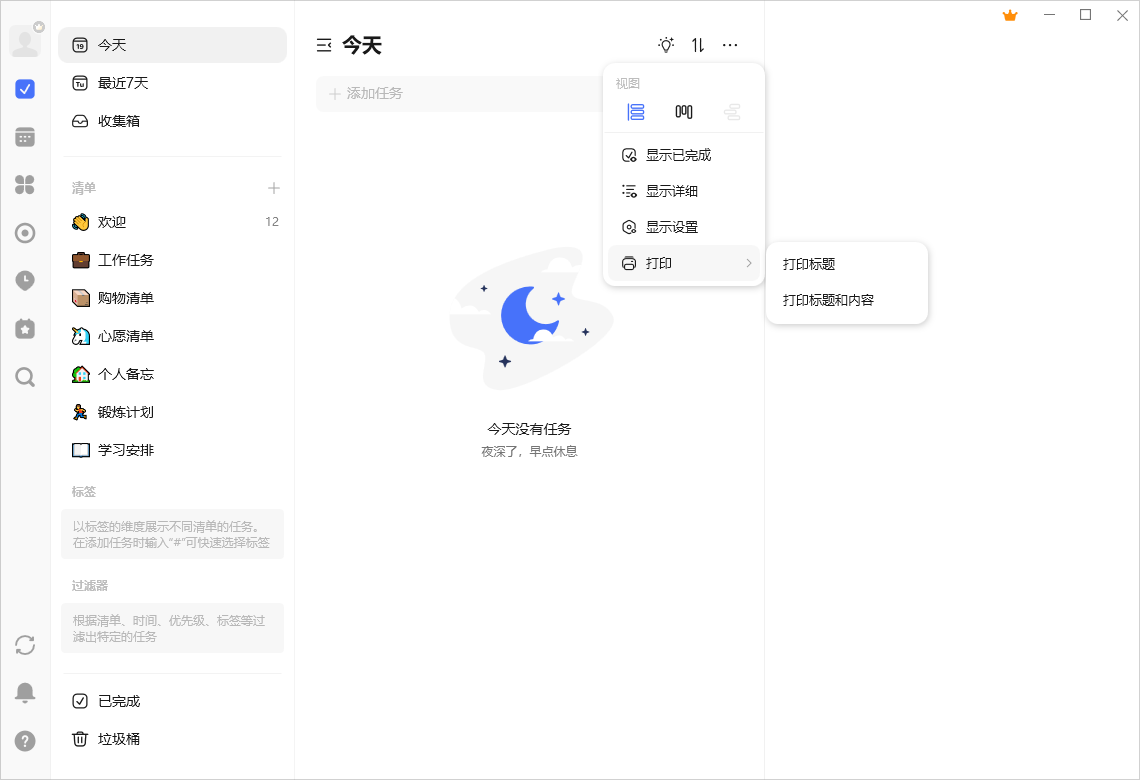Open the Eisenhower matrix clover icon
The height and width of the screenshot is (780, 1140).
tap(25, 185)
